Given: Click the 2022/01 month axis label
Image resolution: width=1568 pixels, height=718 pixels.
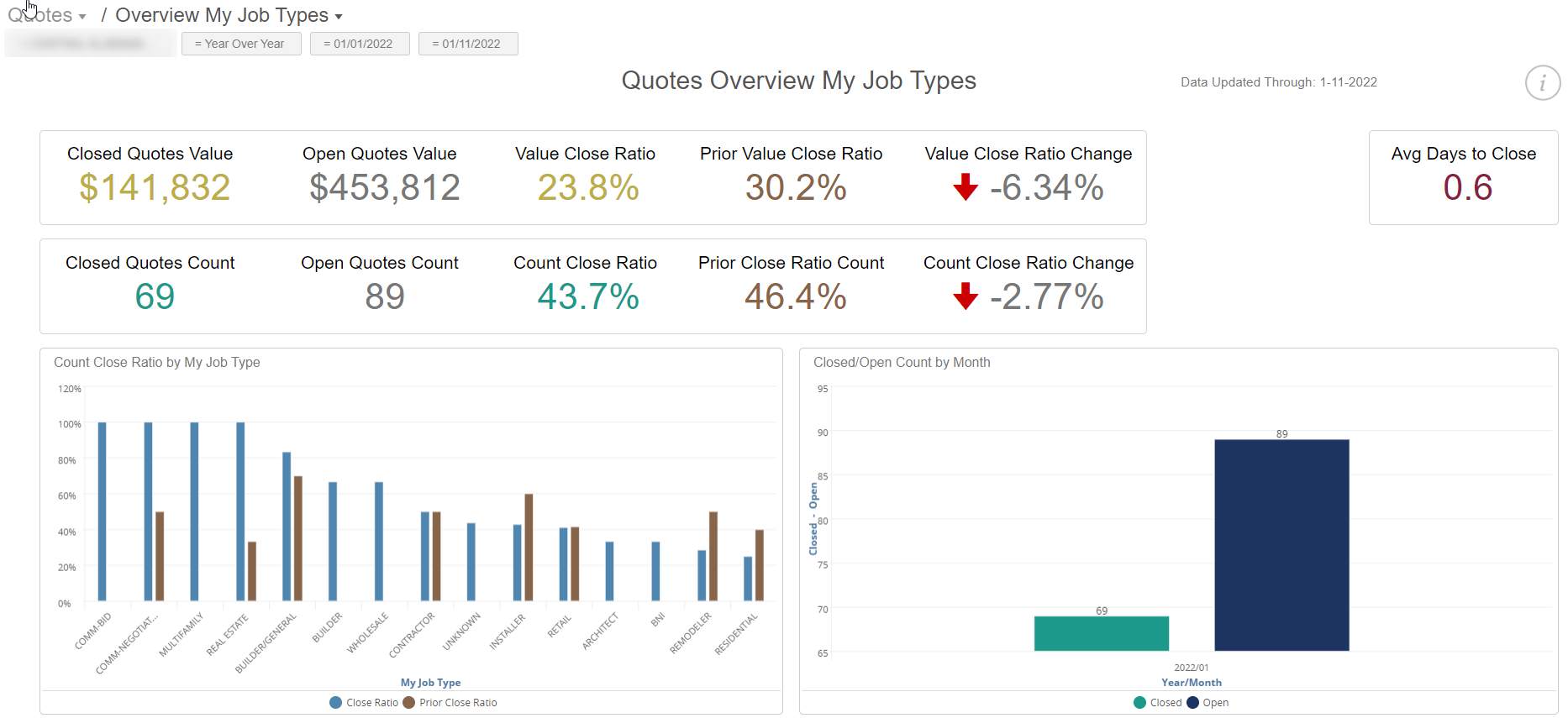Looking at the screenshot, I should point(1192,668).
